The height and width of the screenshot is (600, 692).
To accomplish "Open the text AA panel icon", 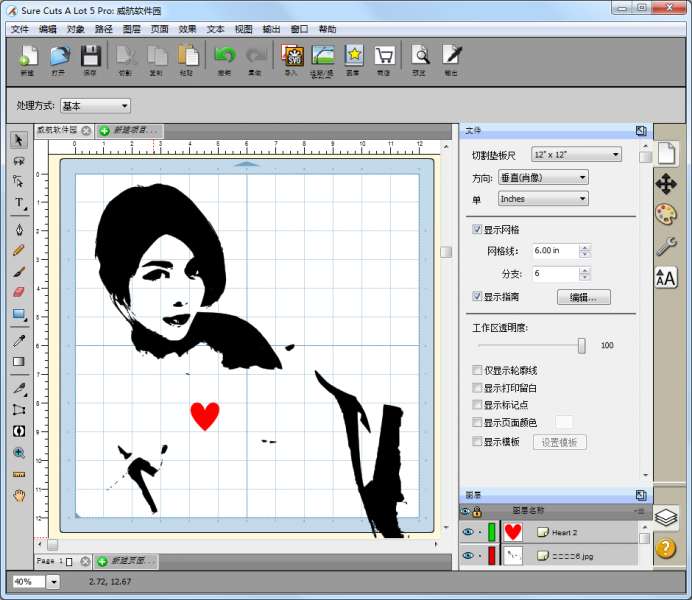I will click(666, 278).
